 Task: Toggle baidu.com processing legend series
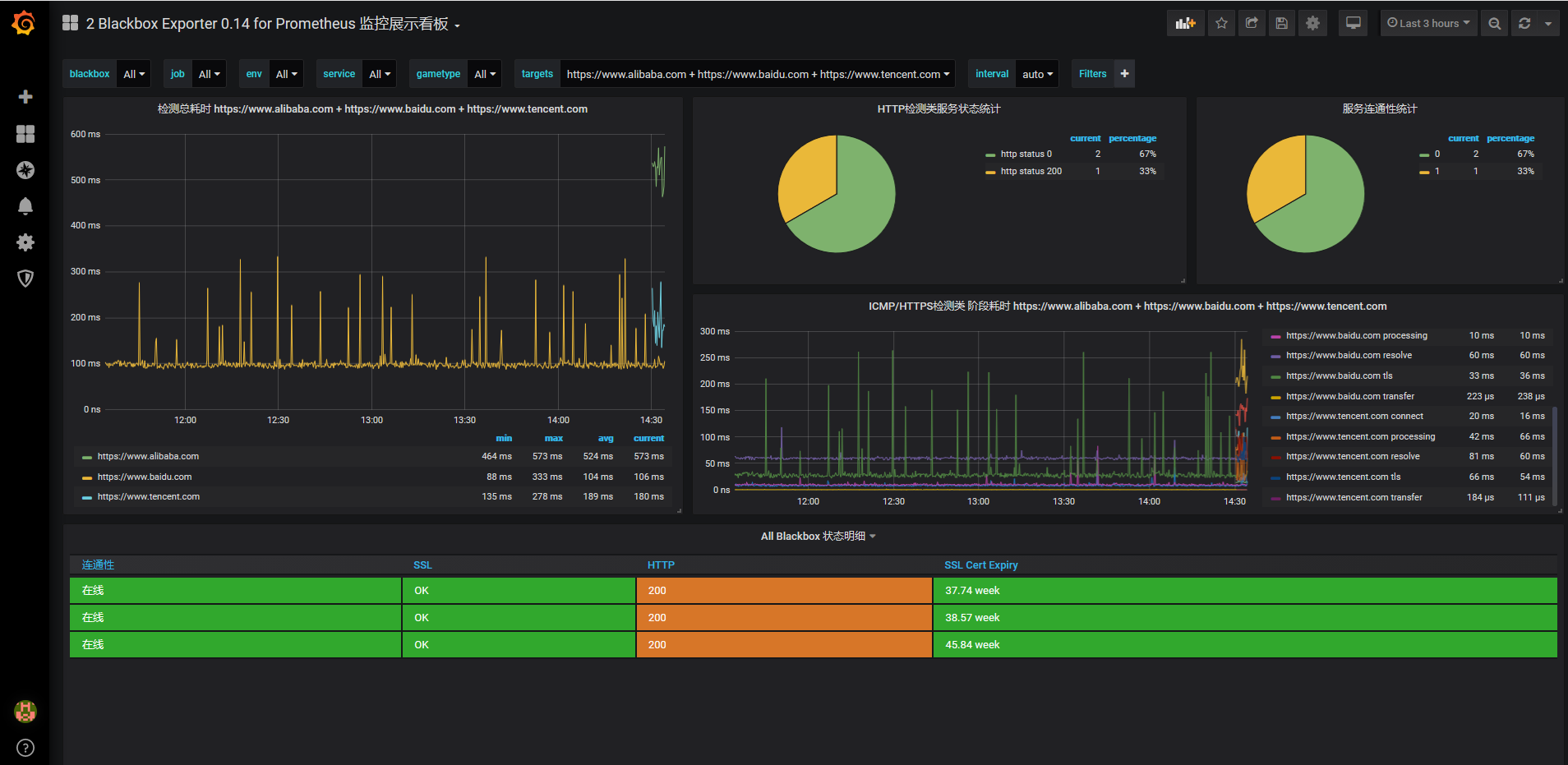click(1356, 335)
